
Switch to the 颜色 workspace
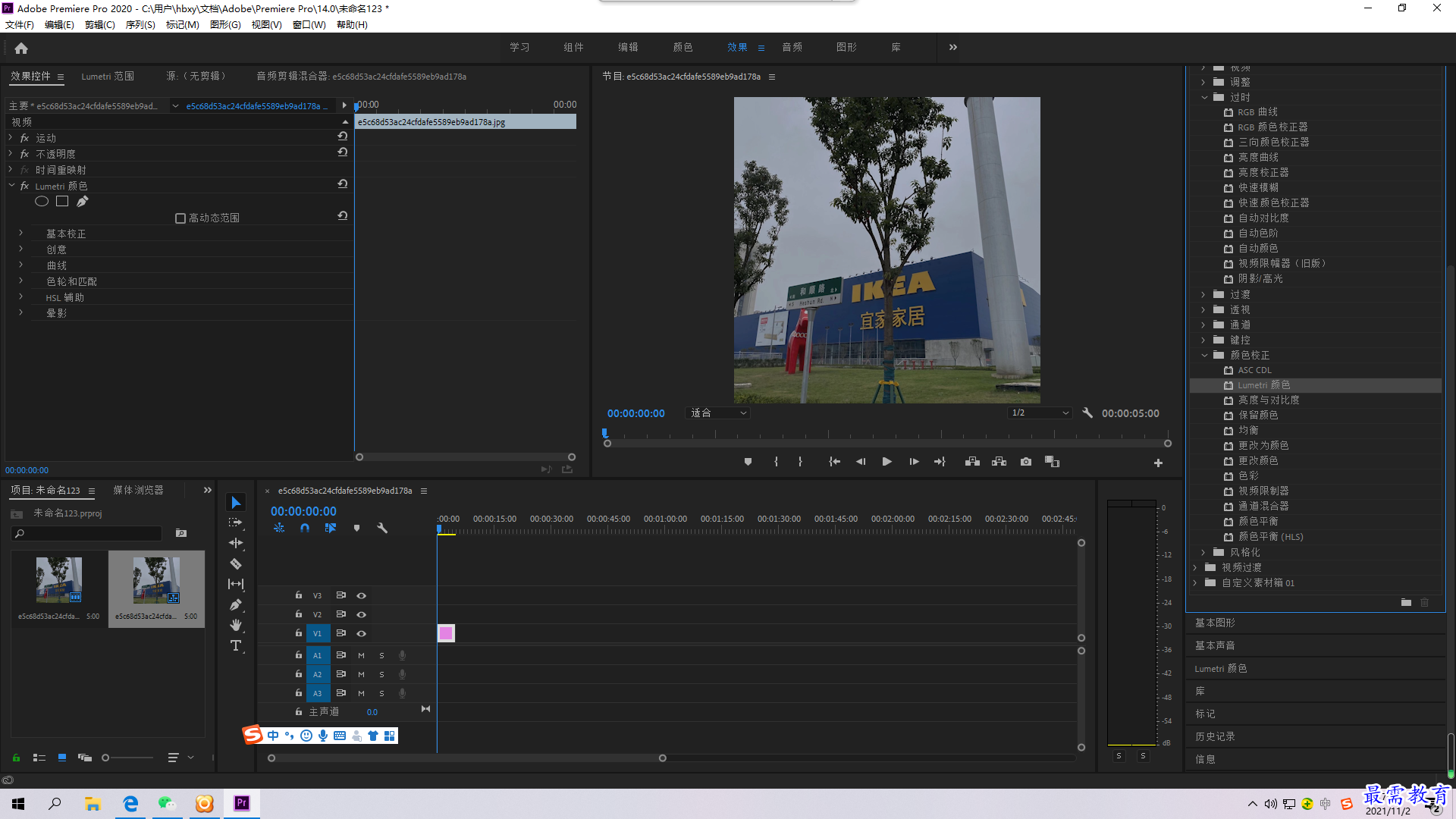click(x=682, y=47)
